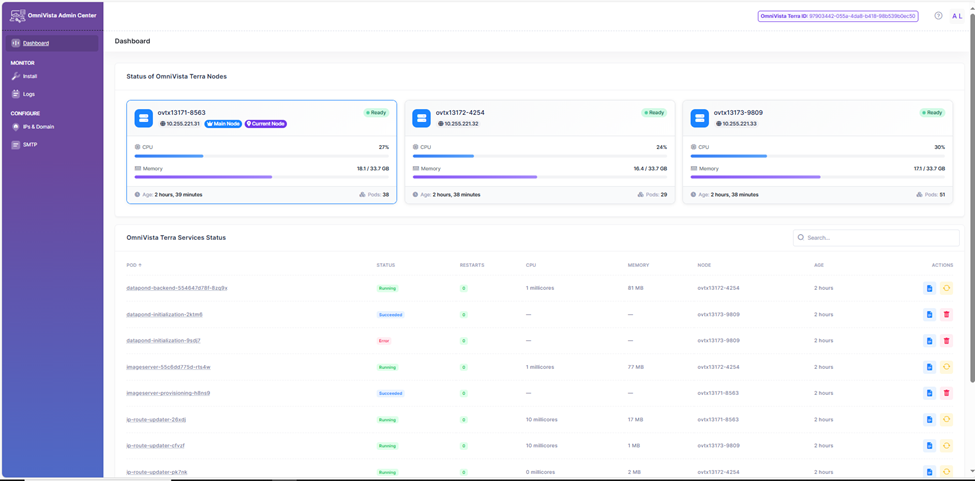Click the OmniVista Terra ID badge
Viewport: 975px width, 481px height.
(x=838, y=16)
